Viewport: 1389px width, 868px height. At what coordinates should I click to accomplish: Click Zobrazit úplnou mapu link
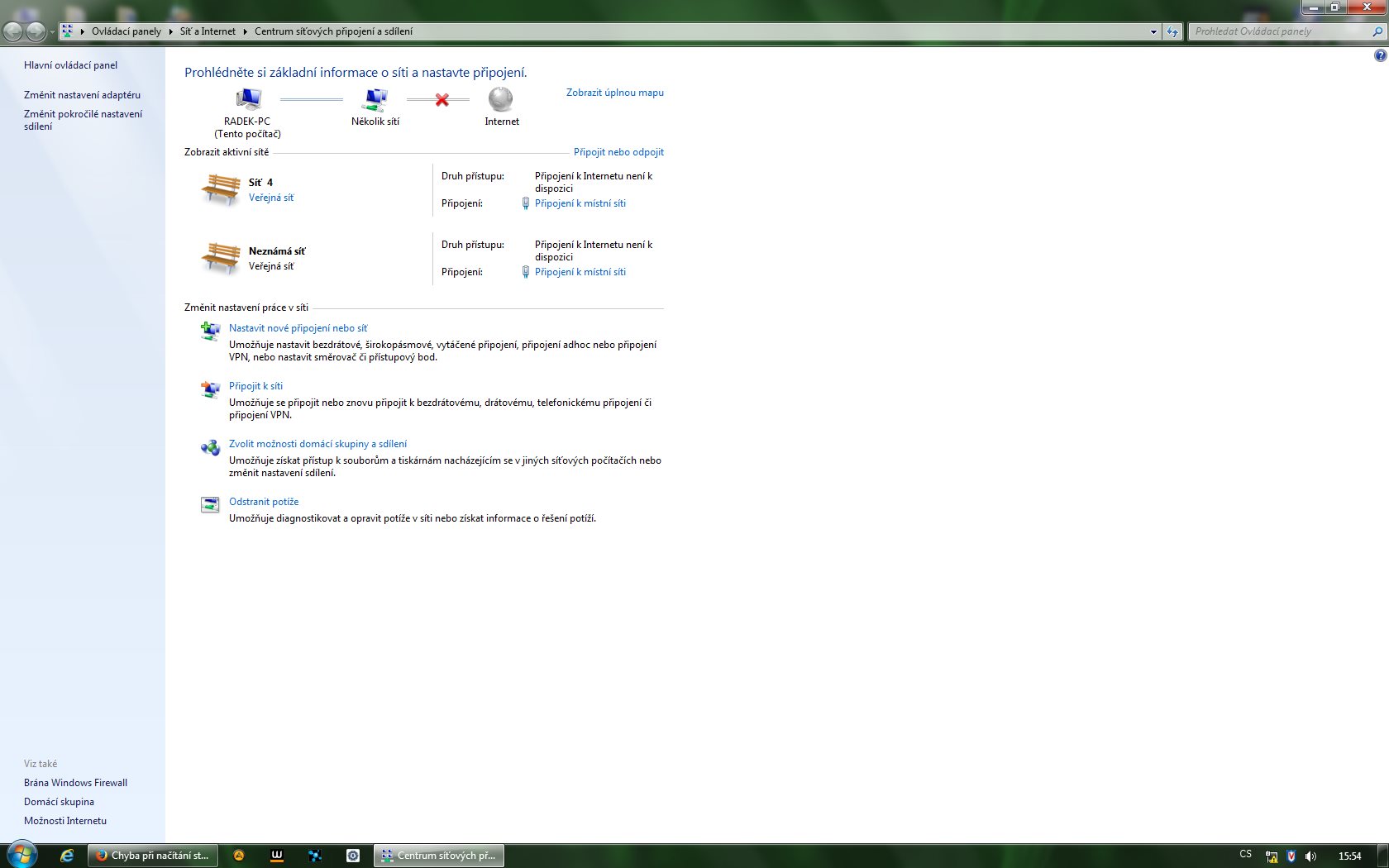pyautogui.click(x=615, y=93)
